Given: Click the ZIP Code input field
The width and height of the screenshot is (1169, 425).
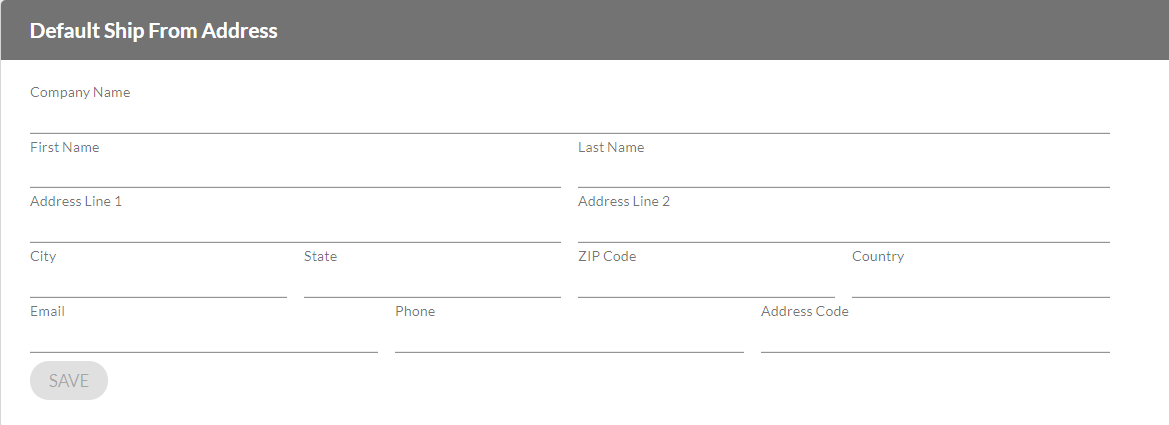Looking at the screenshot, I should point(706,284).
